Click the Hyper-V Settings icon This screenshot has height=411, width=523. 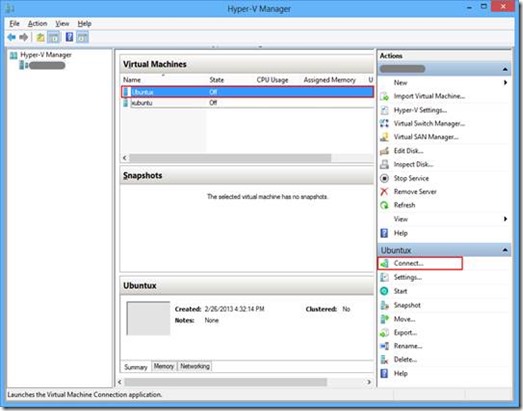[384, 110]
